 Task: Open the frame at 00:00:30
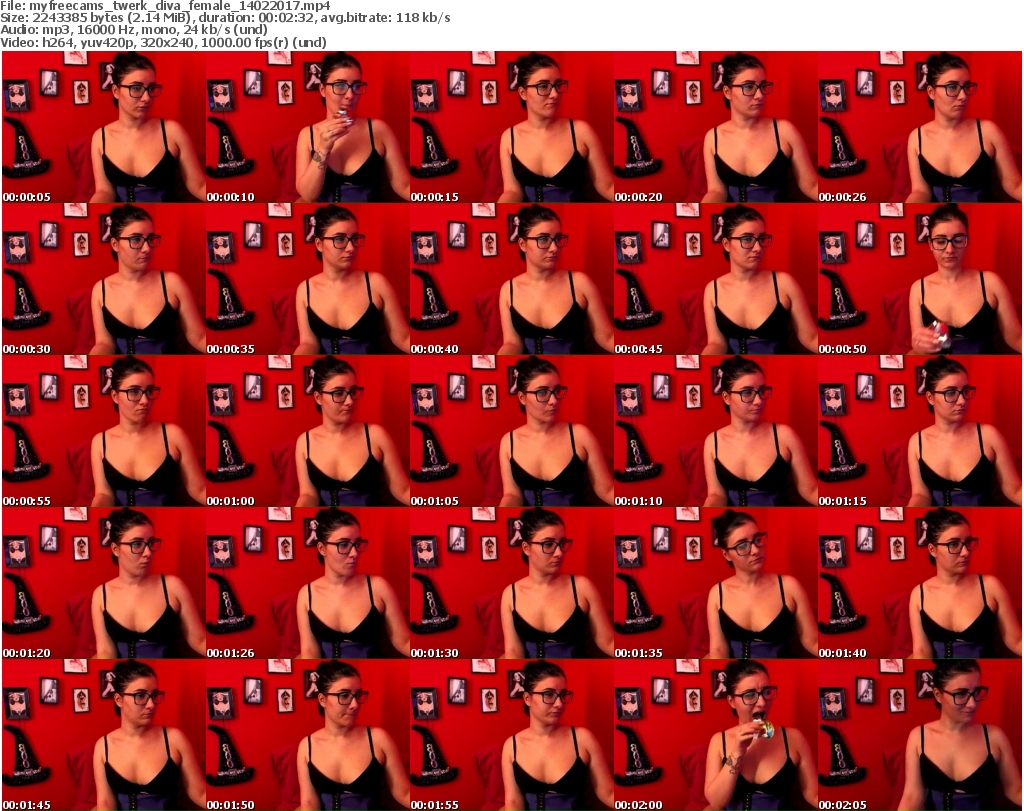[104, 279]
